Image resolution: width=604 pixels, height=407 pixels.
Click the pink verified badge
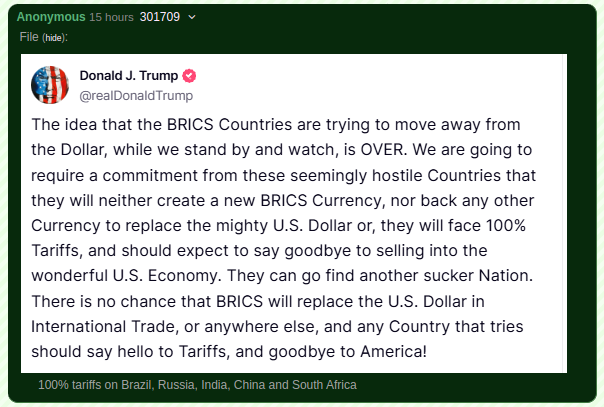point(189,76)
